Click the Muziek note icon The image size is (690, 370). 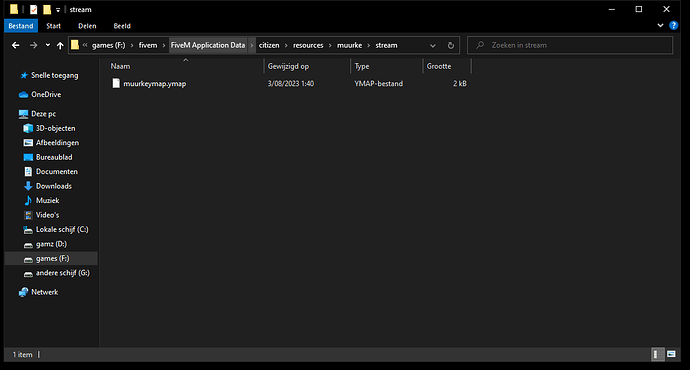(28, 201)
